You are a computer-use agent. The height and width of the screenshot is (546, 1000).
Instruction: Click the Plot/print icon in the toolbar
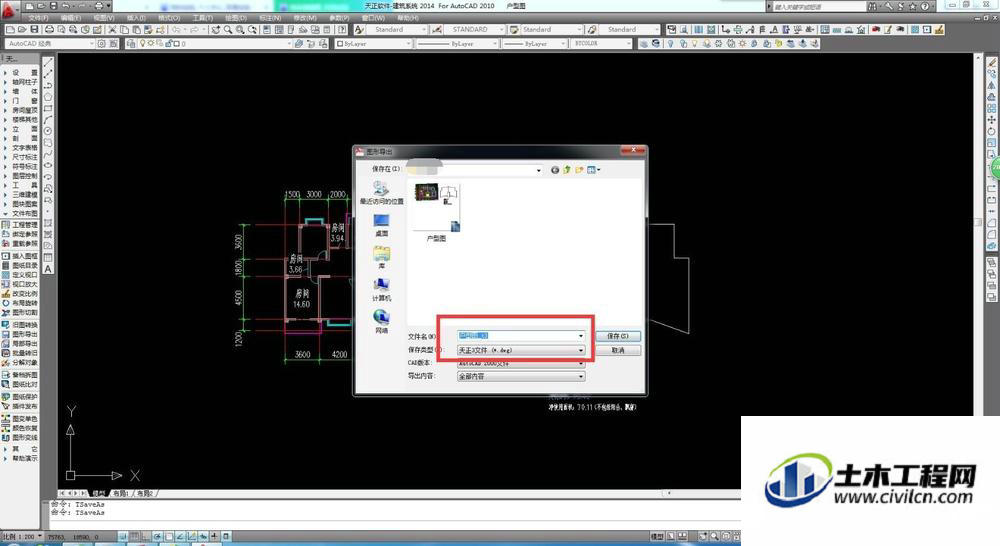click(49, 29)
